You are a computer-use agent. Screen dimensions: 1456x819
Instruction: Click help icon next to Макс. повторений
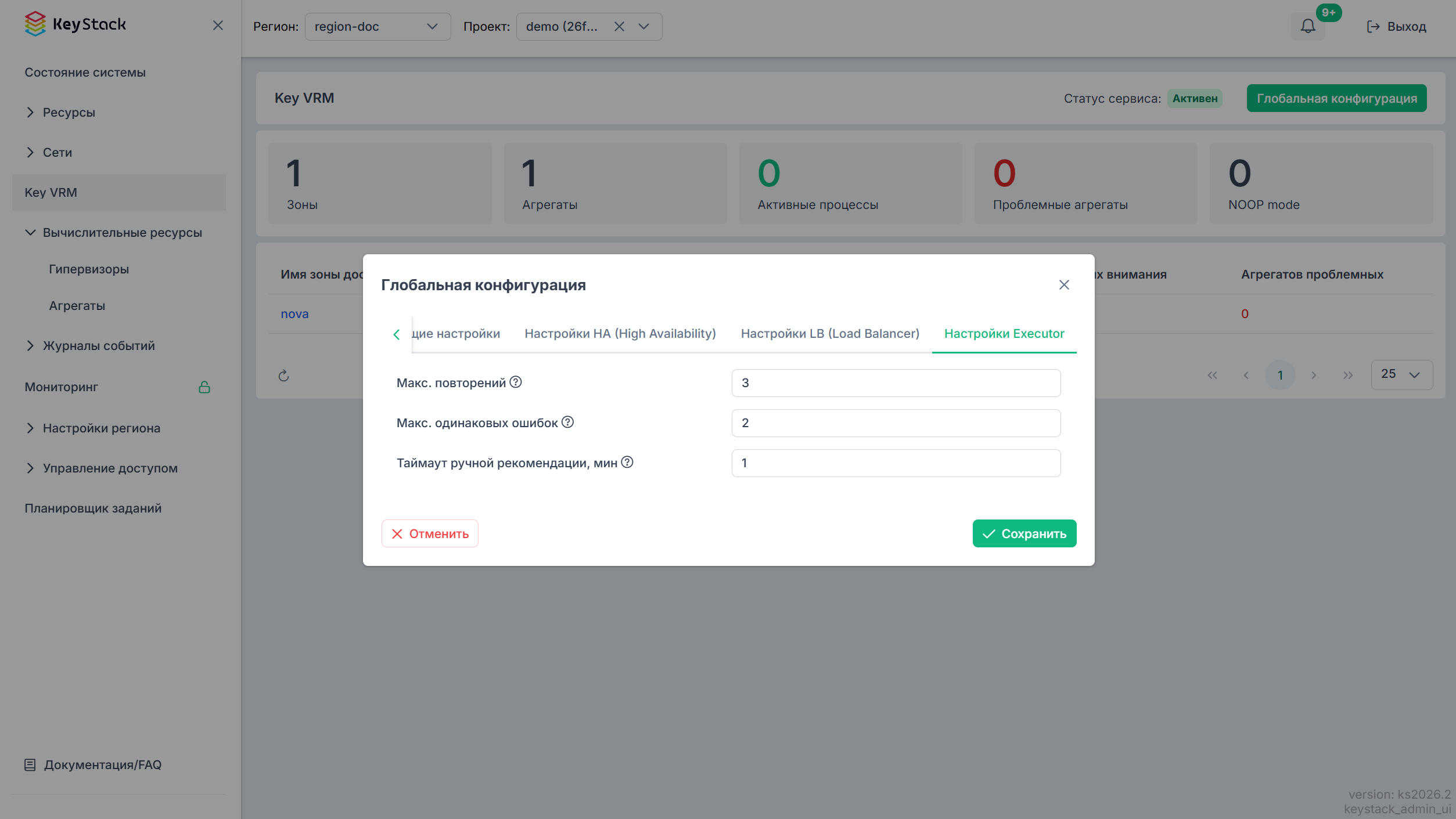click(x=516, y=382)
